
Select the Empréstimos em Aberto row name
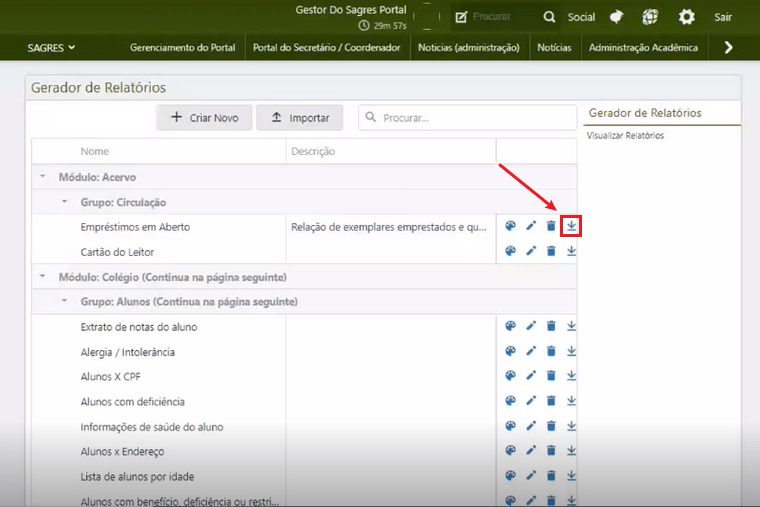coord(135,227)
